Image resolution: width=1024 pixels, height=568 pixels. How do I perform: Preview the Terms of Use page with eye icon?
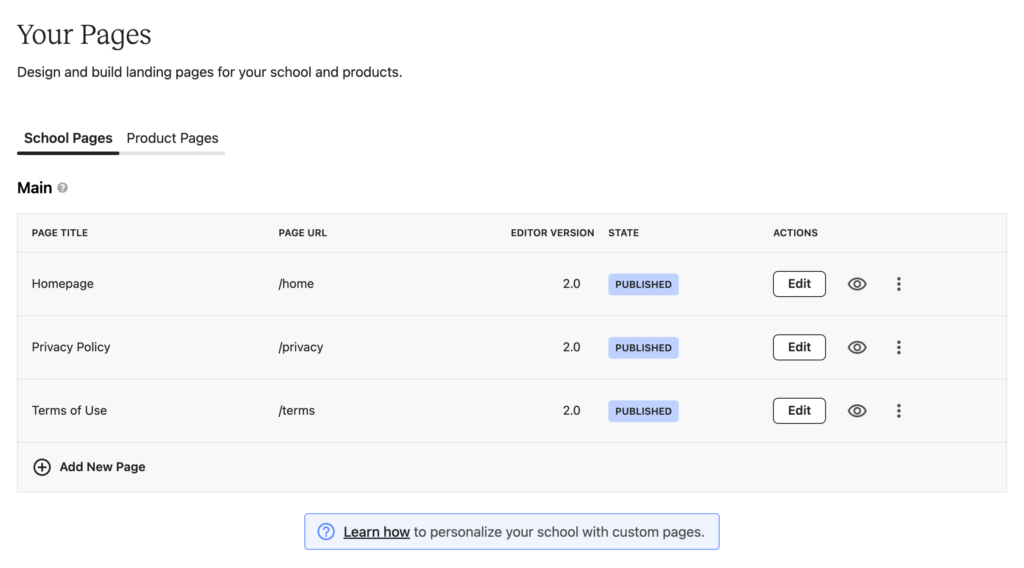(857, 411)
